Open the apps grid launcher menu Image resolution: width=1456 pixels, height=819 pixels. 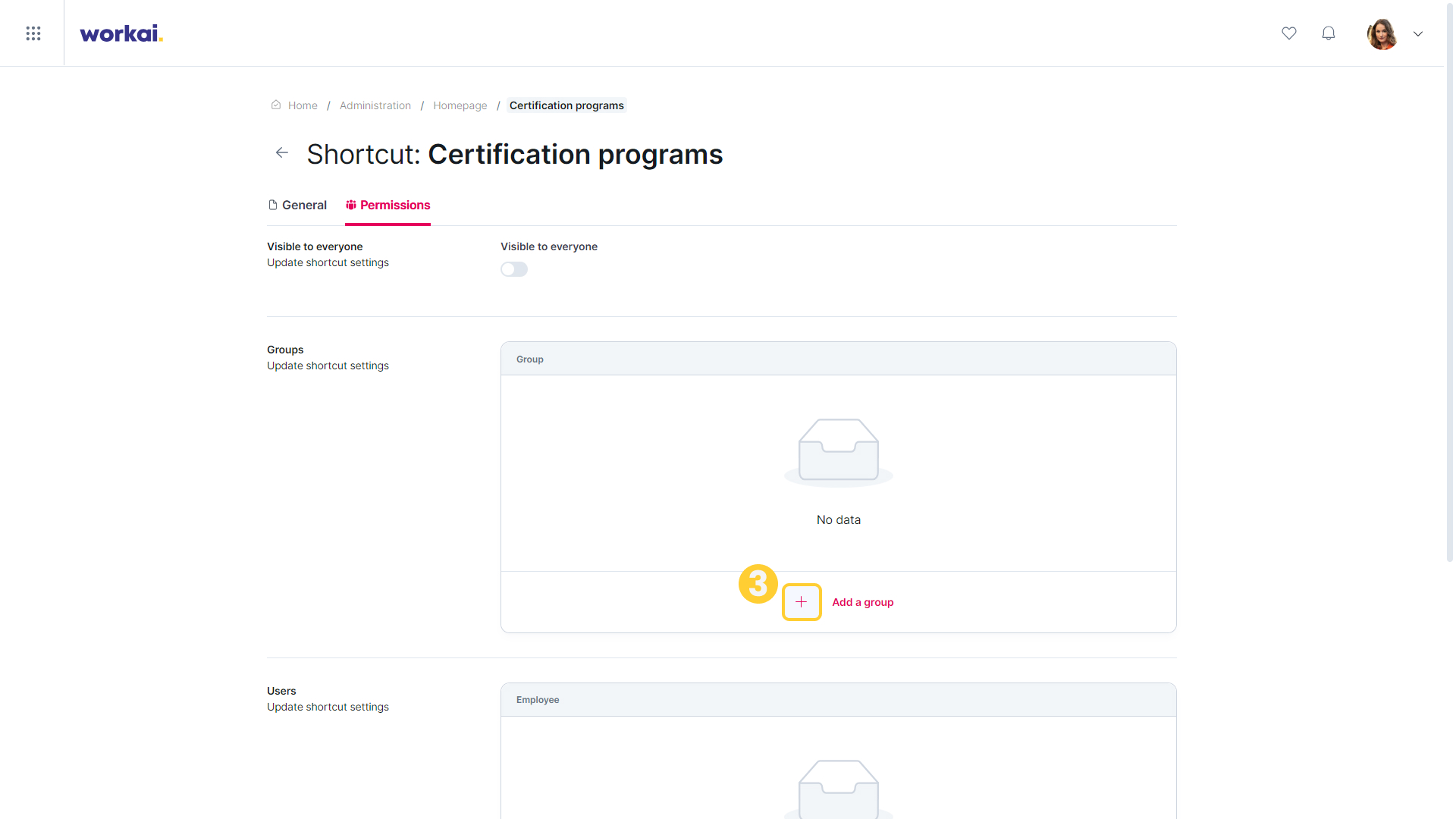click(x=33, y=33)
